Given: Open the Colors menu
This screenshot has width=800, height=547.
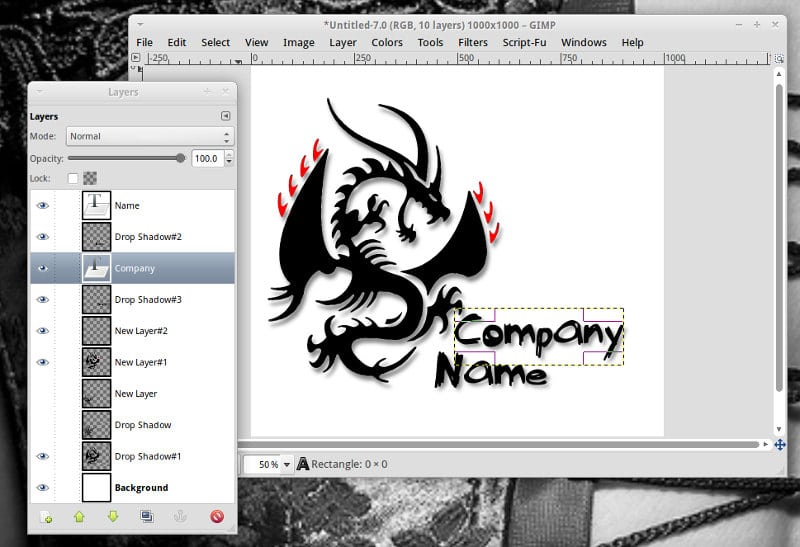Looking at the screenshot, I should [x=387, y=42].
